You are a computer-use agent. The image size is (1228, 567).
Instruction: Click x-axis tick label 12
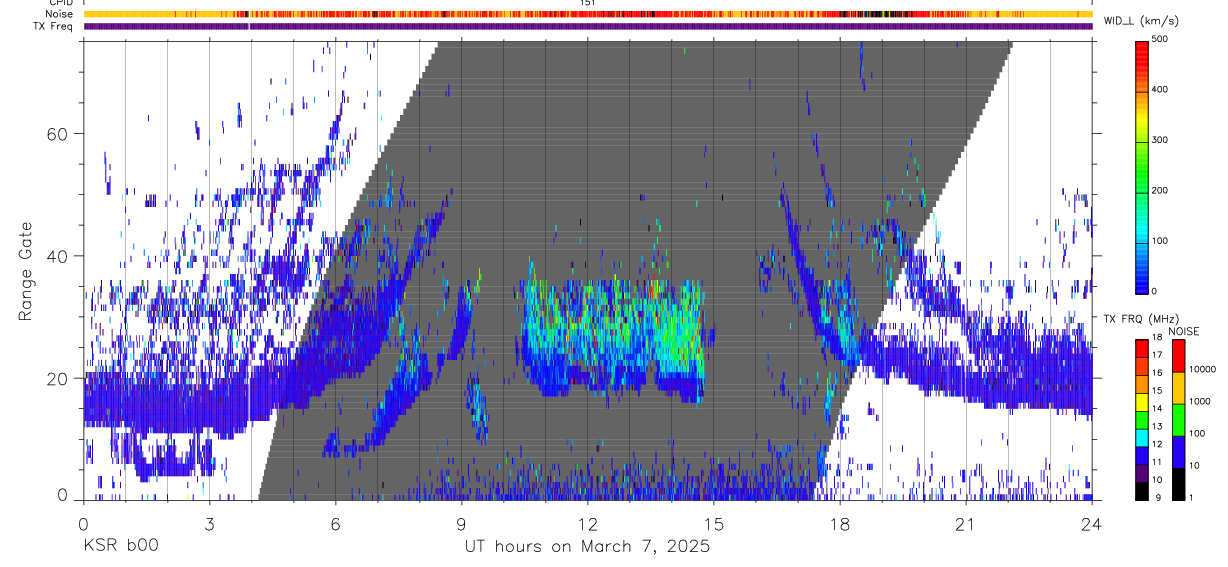[587, 523]
